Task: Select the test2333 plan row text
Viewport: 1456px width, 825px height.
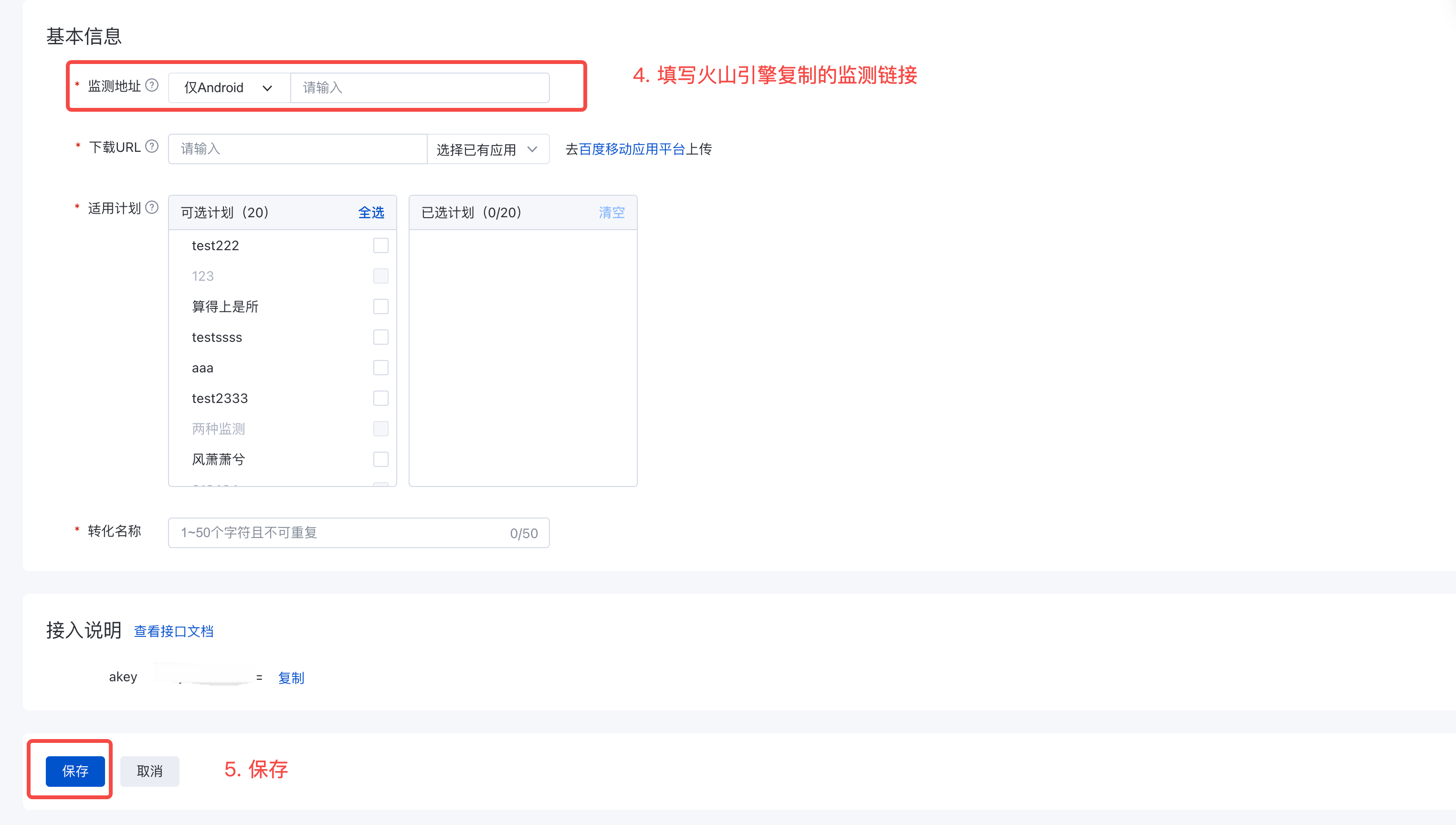Action: pos(220,398)
